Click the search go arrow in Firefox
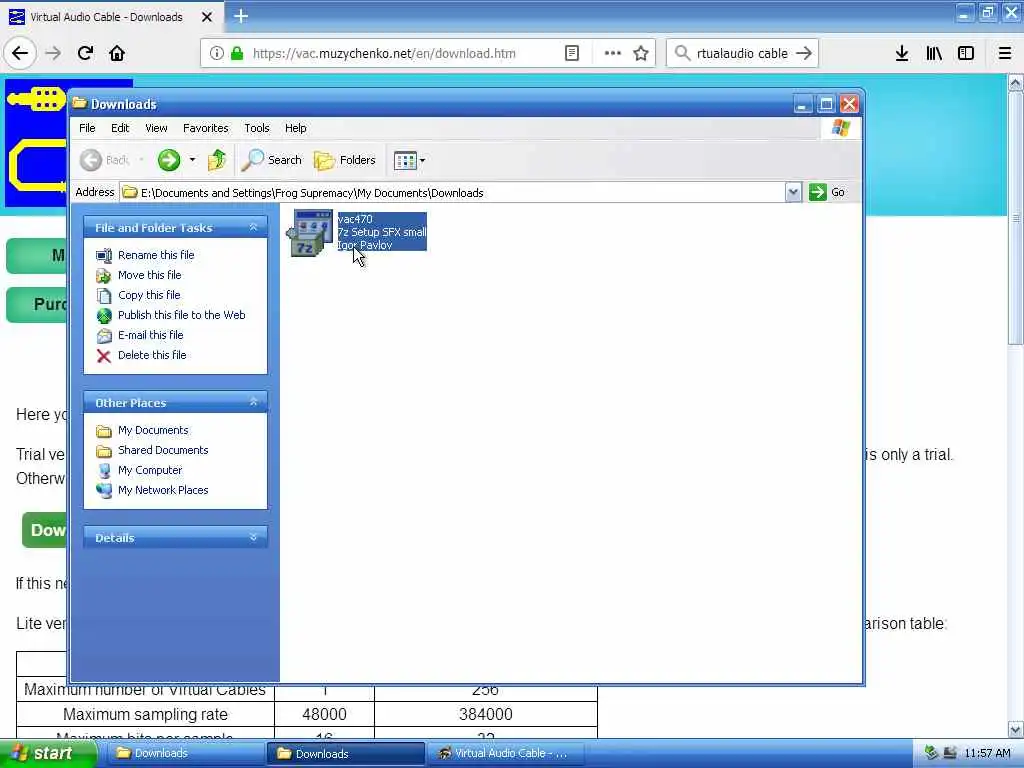The image size is (1024, 768). pyautogui.click(x=804, y=53)
